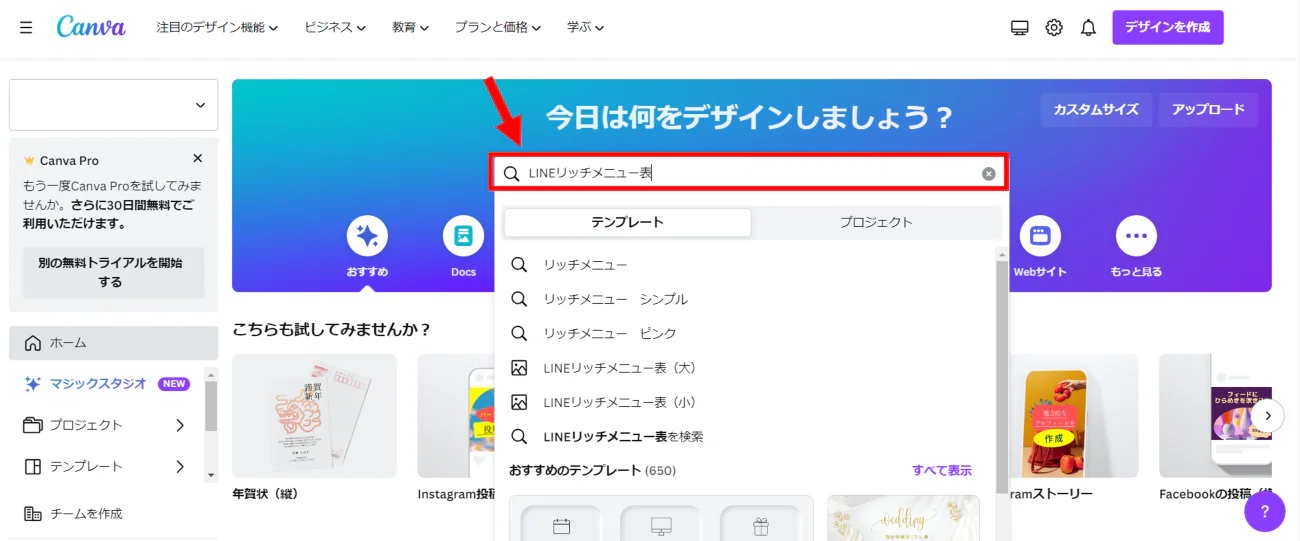1300x541 pixels.
Task: Open the Instagram投稿 thumbnail
Action: 456,416
